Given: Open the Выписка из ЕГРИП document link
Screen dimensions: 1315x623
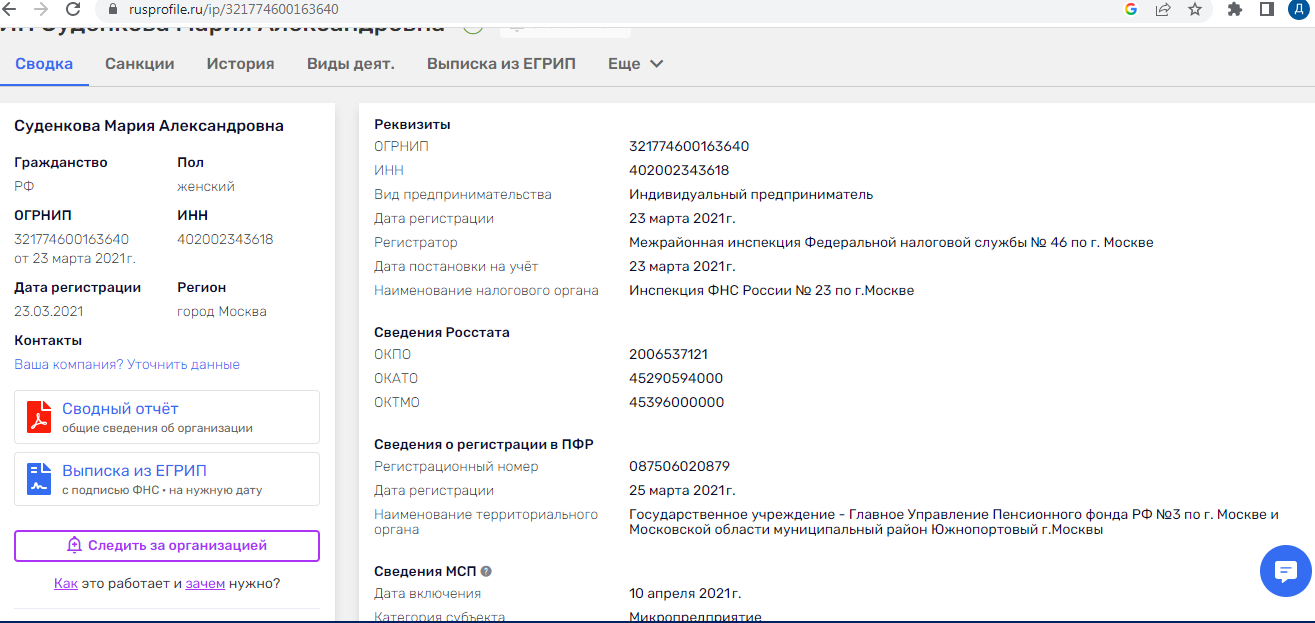Looking at the screenshot, I should coord(134,471).
